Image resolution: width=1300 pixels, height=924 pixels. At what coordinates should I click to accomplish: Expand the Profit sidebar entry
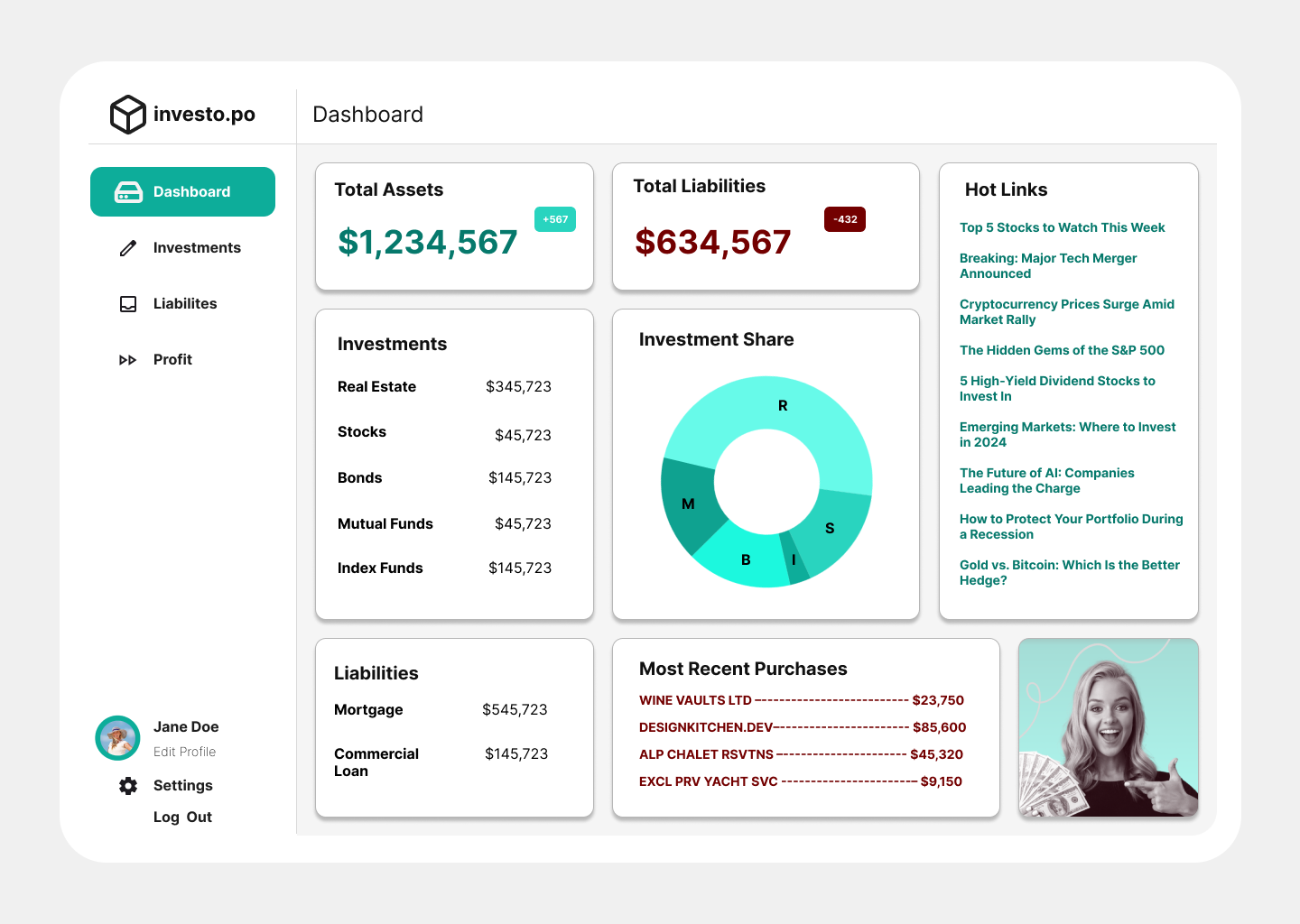pyautogui.click(x=172, y=359)
